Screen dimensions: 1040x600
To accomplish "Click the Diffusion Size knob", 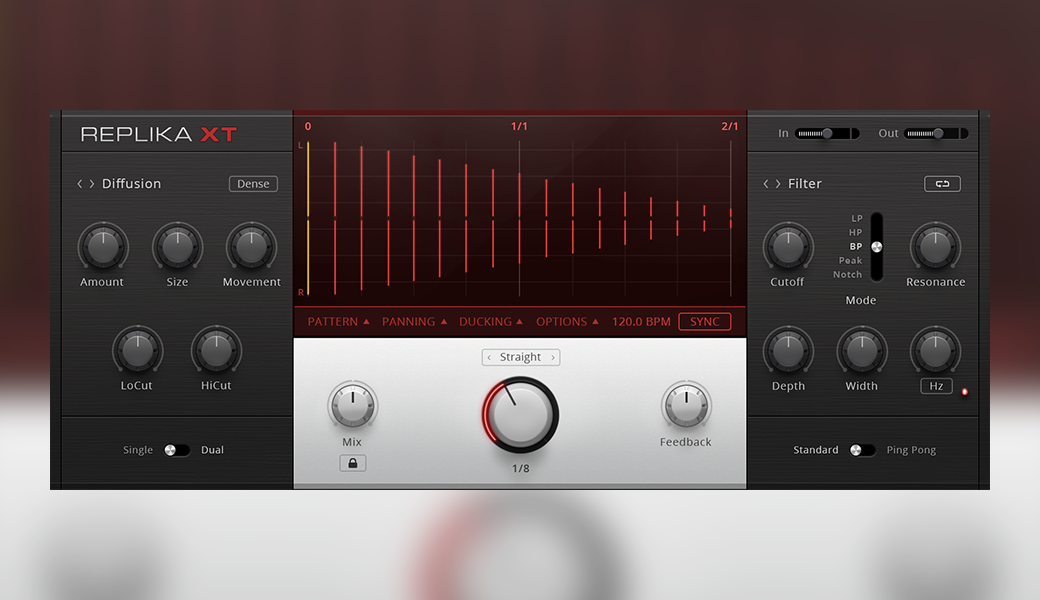I will pyautogui.click(x=177, y=247).
